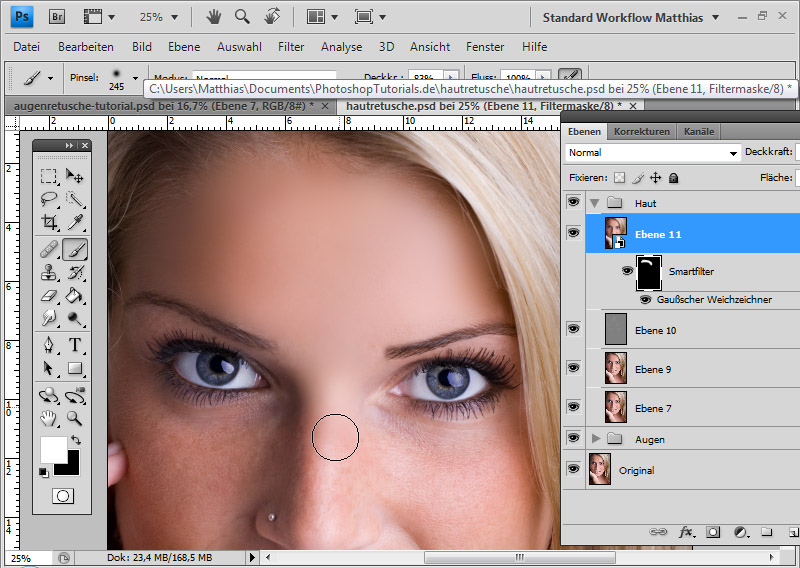Screen dimensions: 800x568
Task: Select the Crop tool
Action: click(48, 223)
